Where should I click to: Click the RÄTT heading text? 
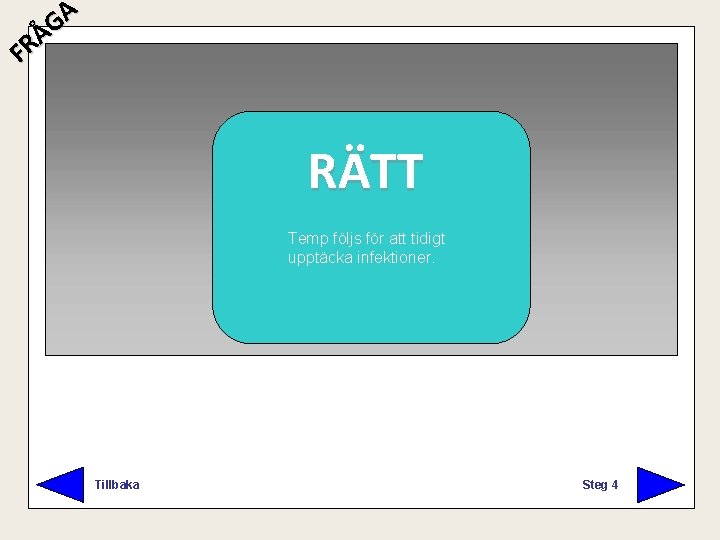coord(366,168)
